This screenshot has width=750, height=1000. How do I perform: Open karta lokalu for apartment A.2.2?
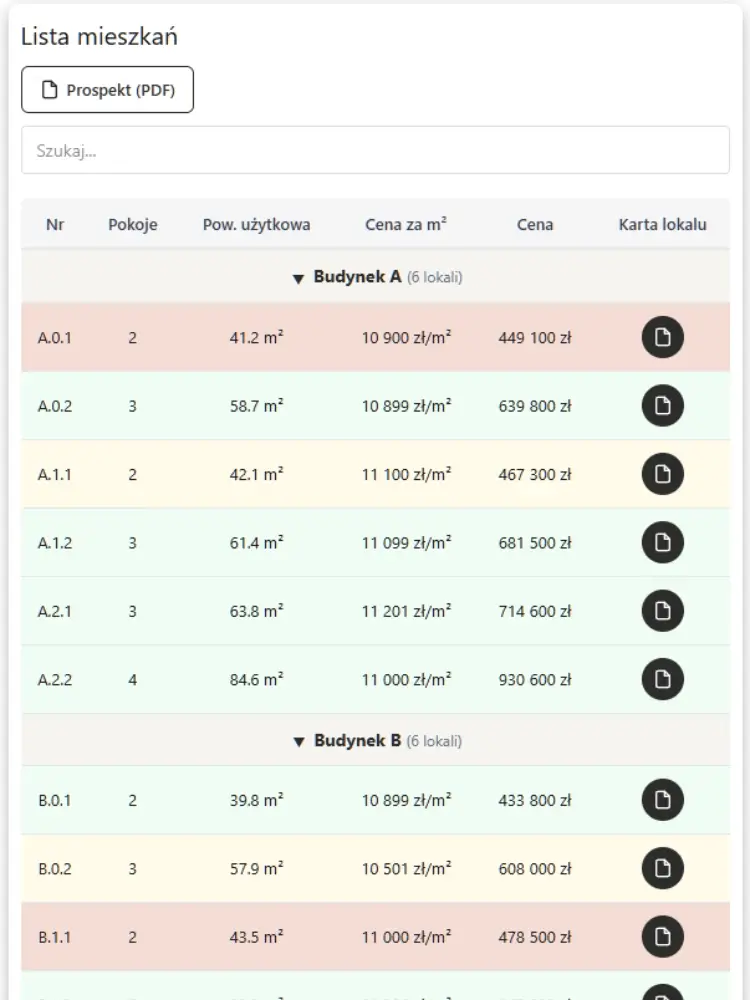click(663, 679)
